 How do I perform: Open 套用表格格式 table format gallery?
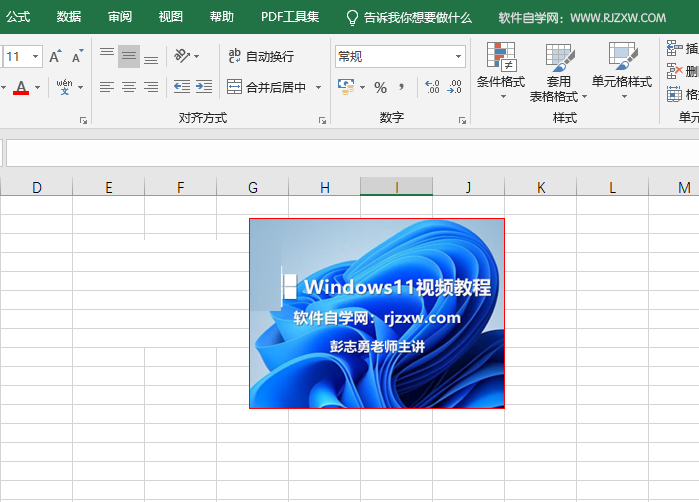click(558, 72)
